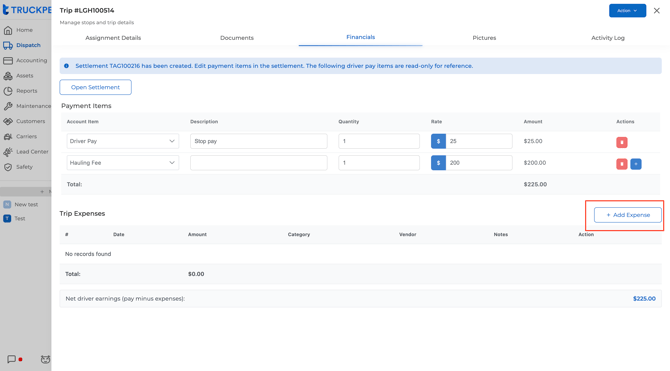The width and height of the screenshot is (670, 371).
Task: Switch to the Pictures tab
Action: pyautogui.click(x=484, y=38)
